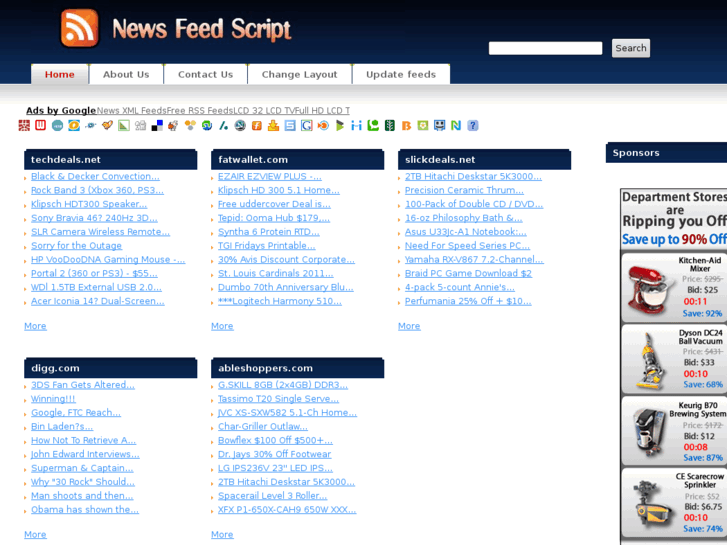The image size is (727, 545).
Task: Click the Keurig B70 Brewing System ad
Action: (x=674, y=431)
